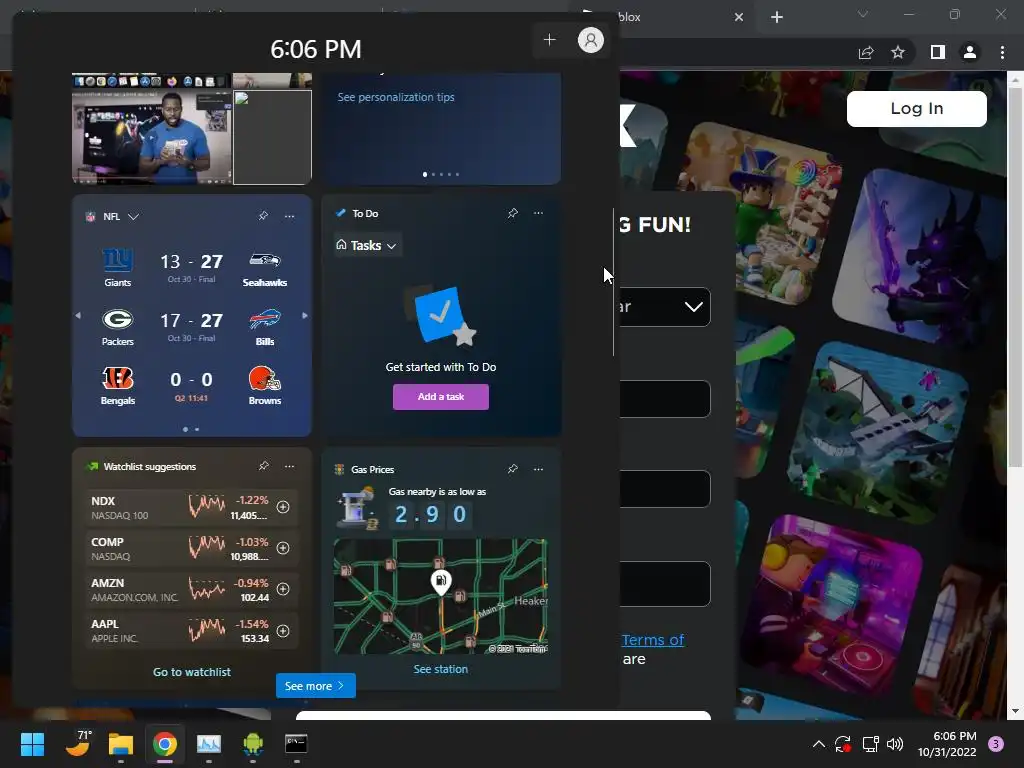Open gas prices map

tap(441, 596)
